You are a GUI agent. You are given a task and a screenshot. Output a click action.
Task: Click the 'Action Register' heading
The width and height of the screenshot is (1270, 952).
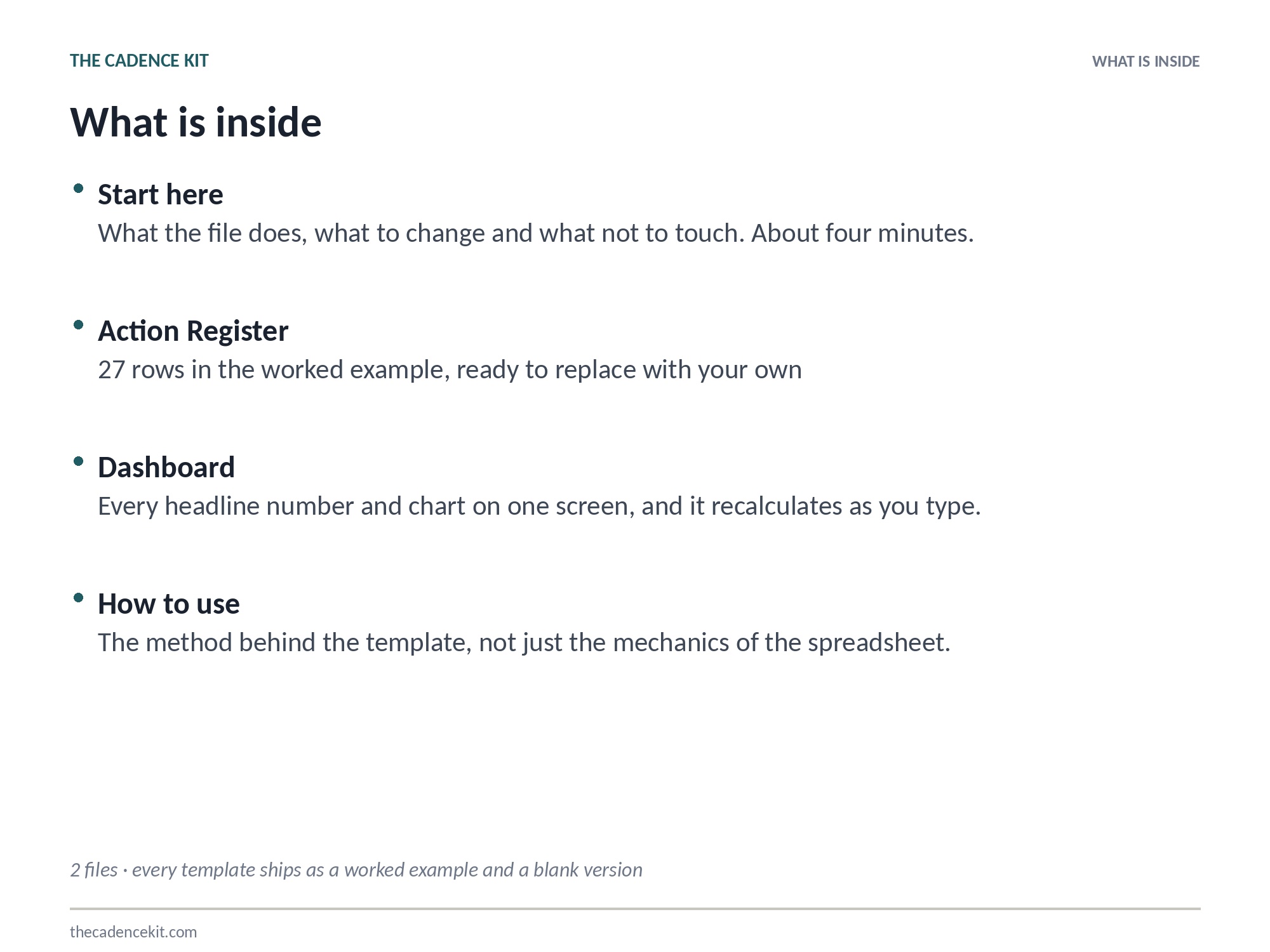193,331
